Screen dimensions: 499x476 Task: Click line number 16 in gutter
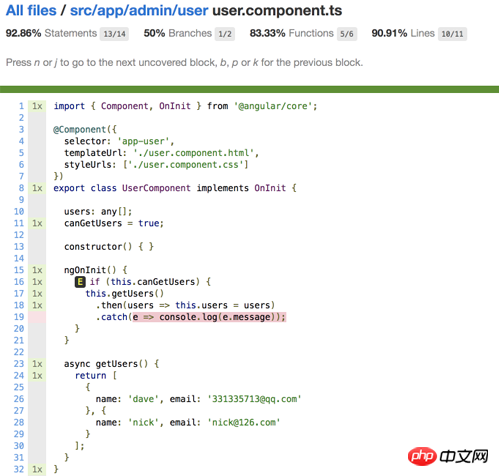19,282
